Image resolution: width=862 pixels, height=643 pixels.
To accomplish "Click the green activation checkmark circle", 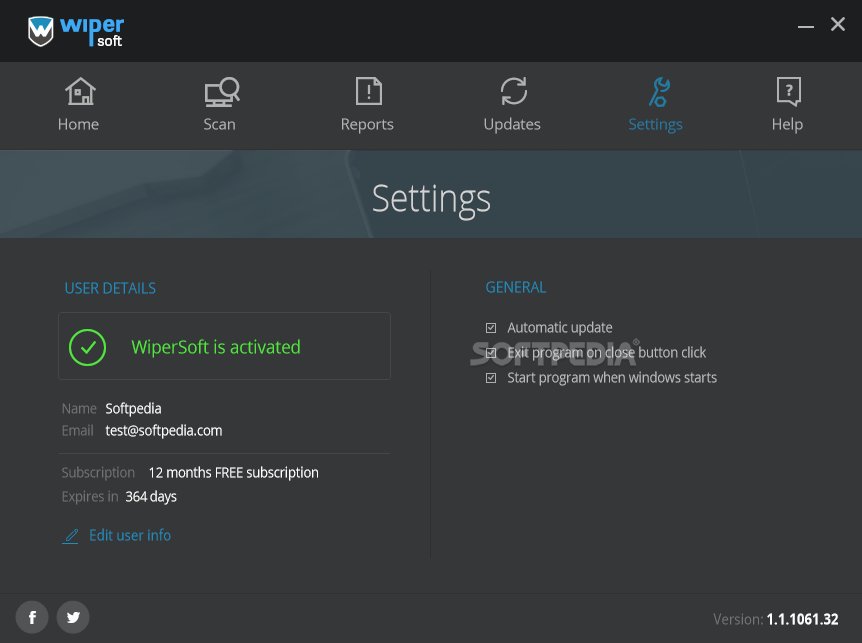I will [x=87, y=347].
